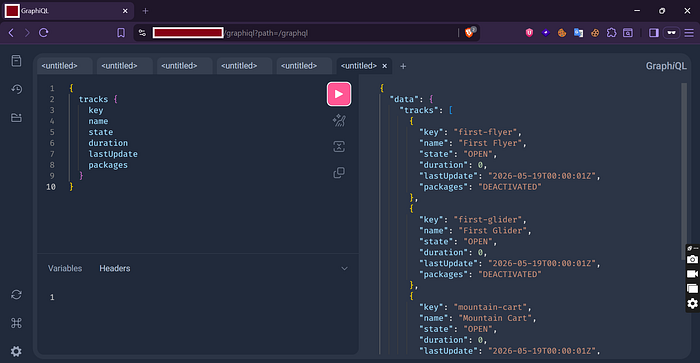The width and height of the screenshot is (700, 363).
Task: Click the "Mountain Cart" name value
Action: (x=495, y=318)
